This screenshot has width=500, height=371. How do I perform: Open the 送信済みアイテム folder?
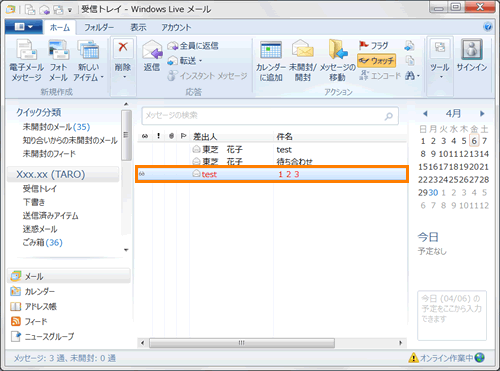click(x=50, y=216)
